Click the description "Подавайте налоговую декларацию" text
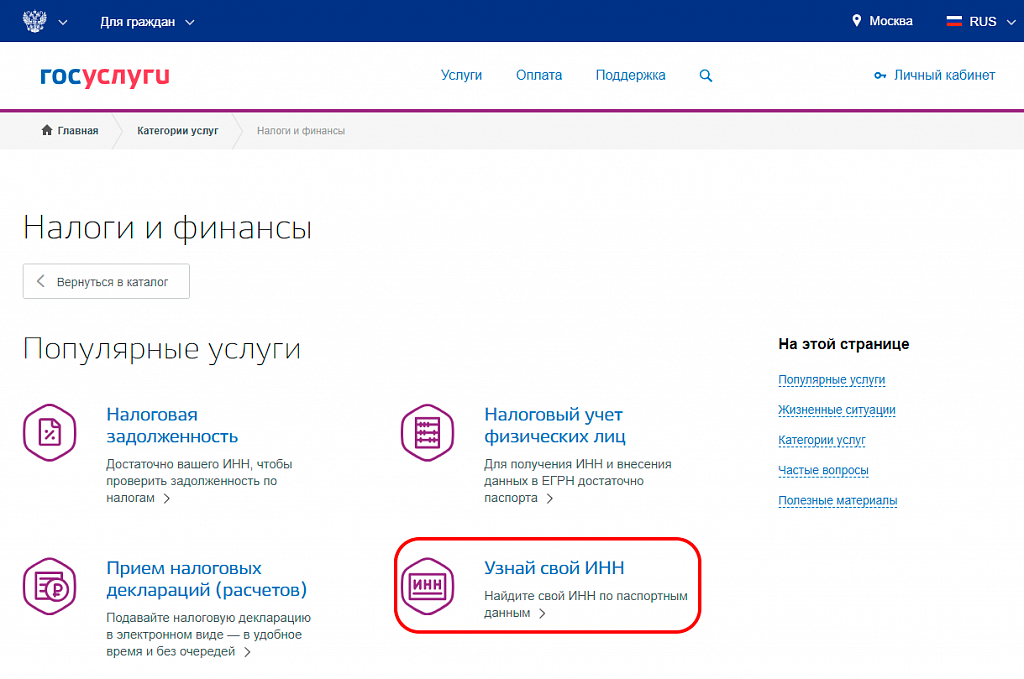 [x=208, y=634]
